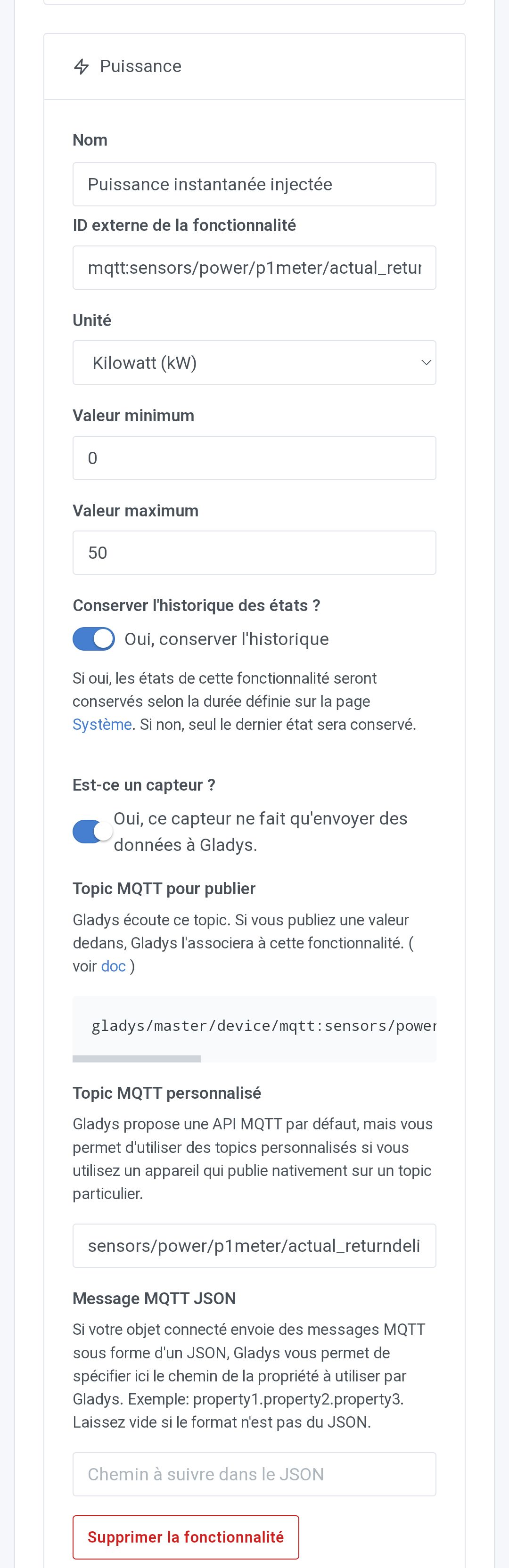Click the lightning bolt Puissance icon
The width and height of the screenshot is (509, 1568).
pos(81,66)
